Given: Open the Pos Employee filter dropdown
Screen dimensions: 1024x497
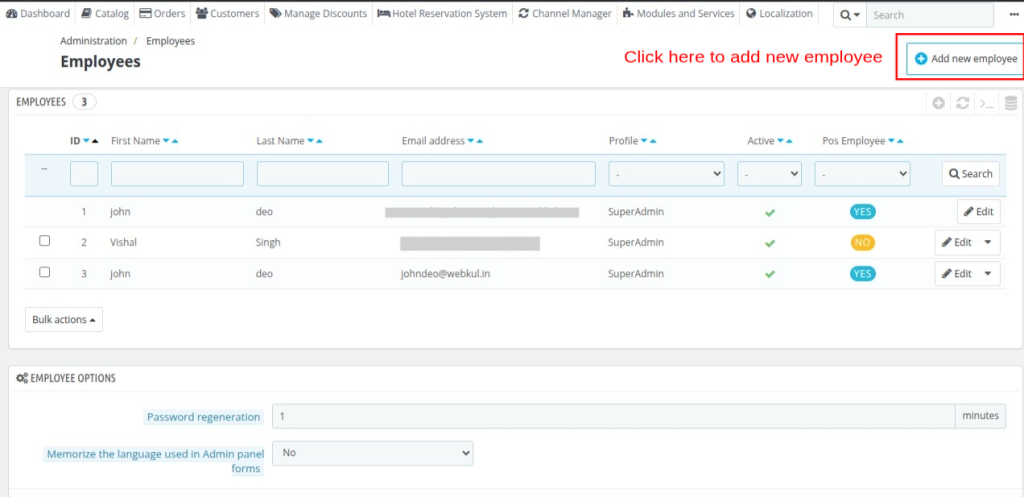Looking at the screenshot, I should coord(862,174).
